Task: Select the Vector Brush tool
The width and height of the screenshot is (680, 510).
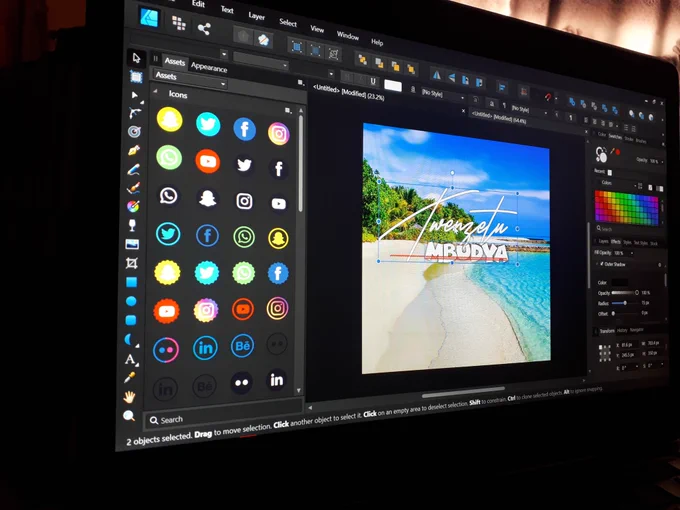Action: coord(133,188)
